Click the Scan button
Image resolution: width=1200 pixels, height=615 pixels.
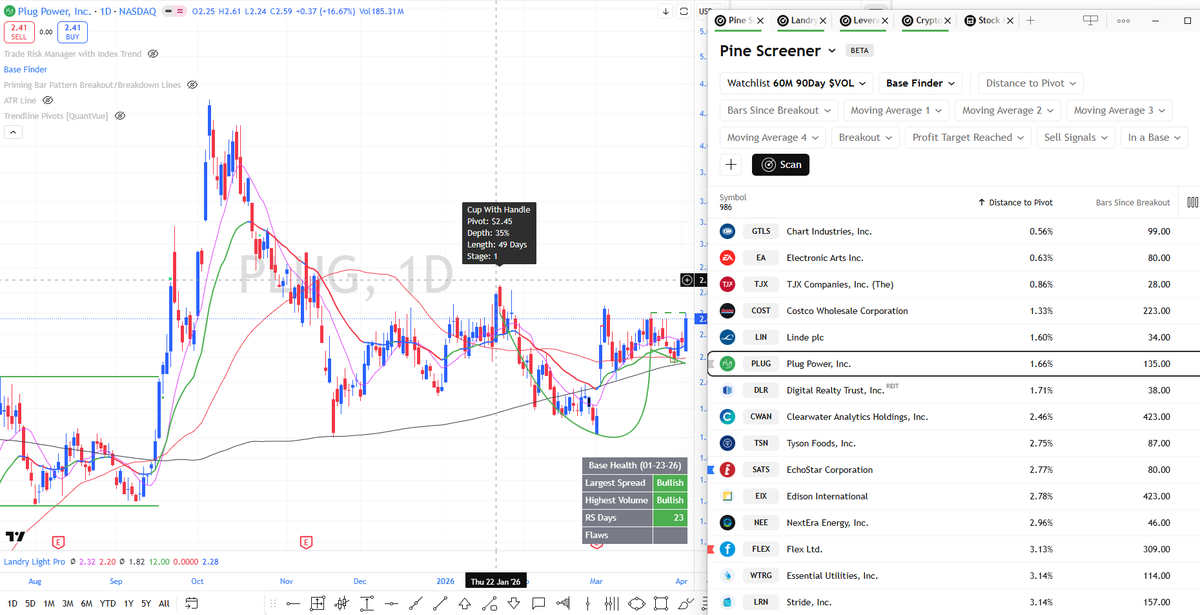click(x=781, y=165)
